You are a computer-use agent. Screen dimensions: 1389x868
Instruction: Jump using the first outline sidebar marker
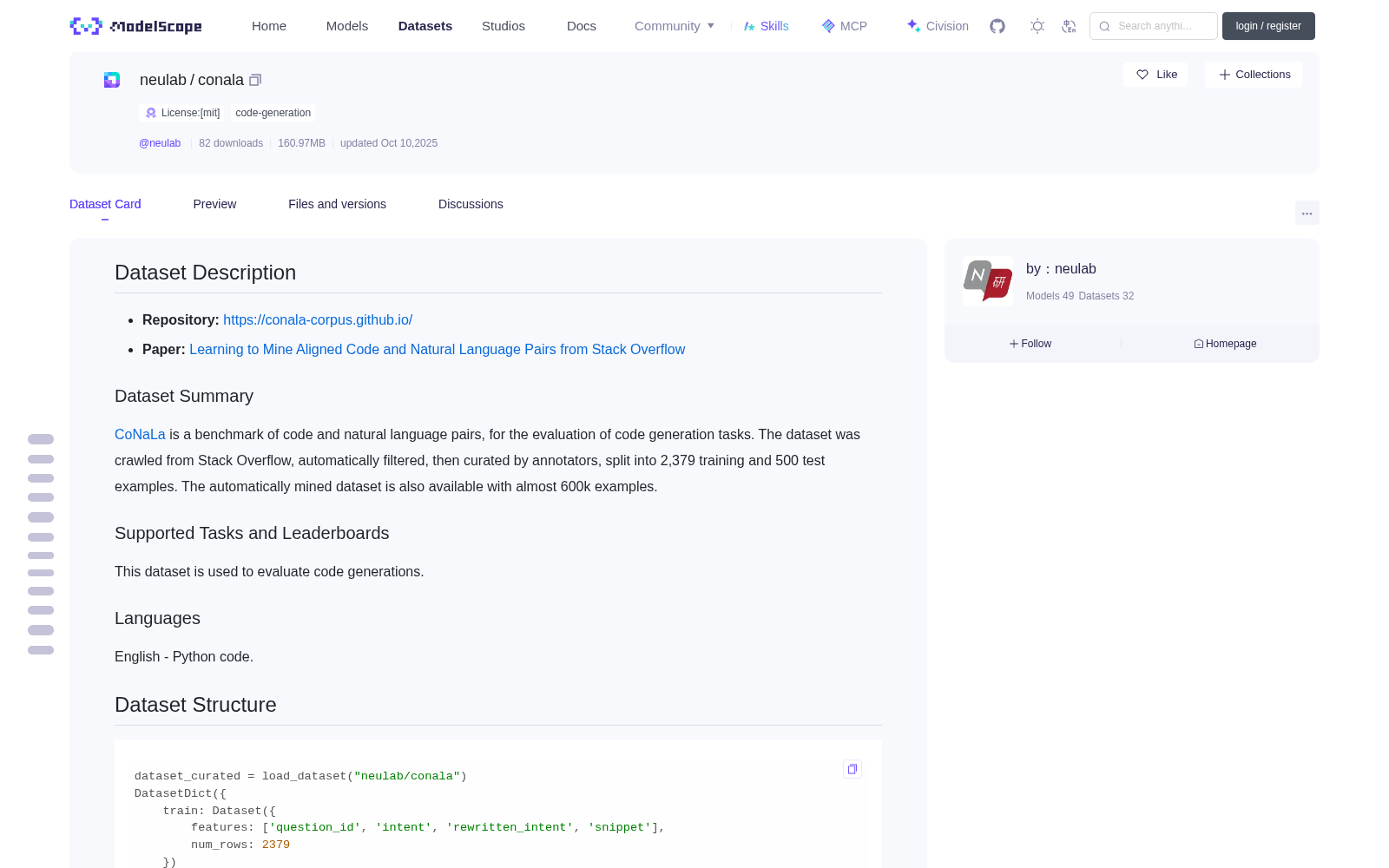pyautogui.click(x=41, y=439)
